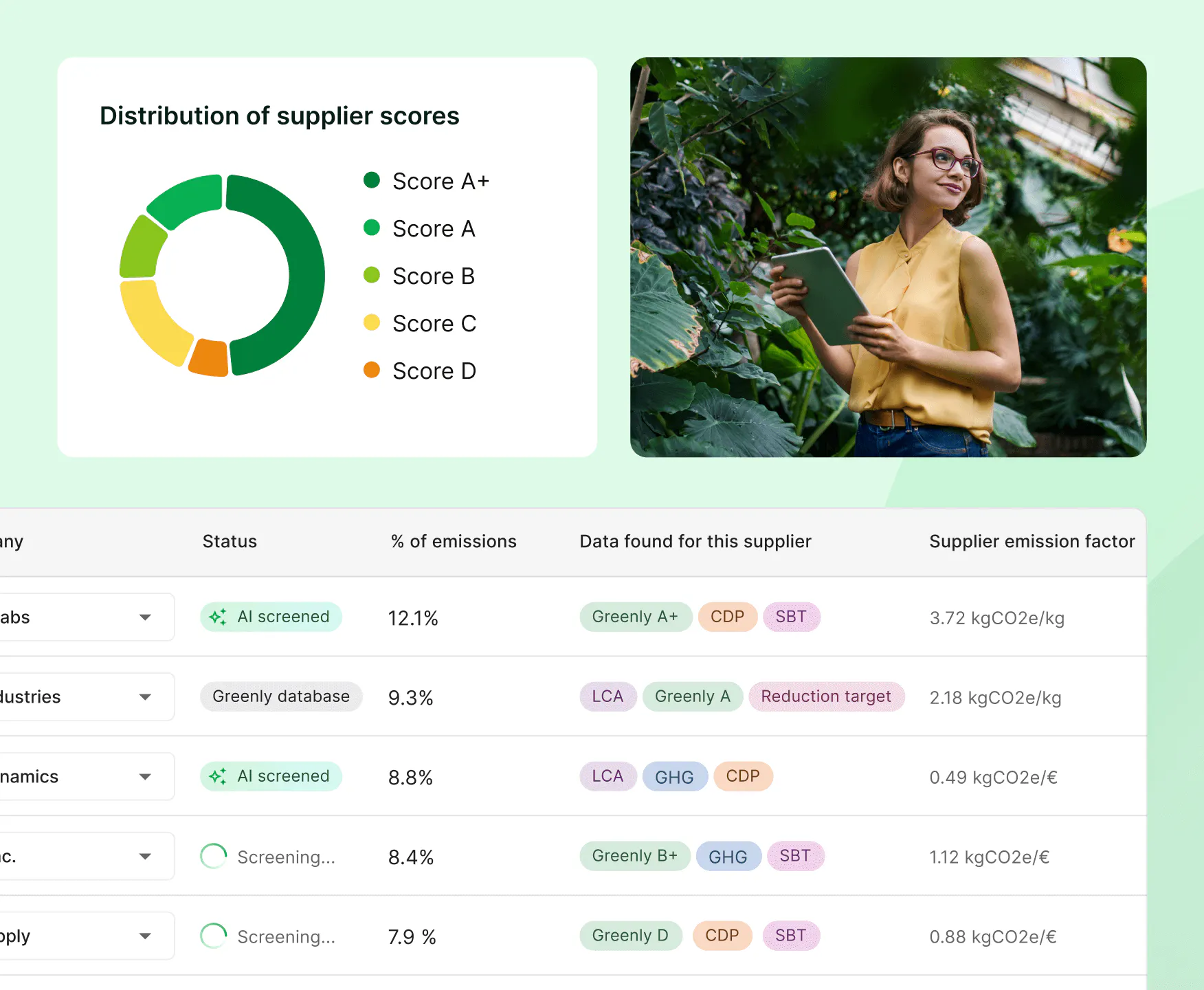Click the LCA tag in the 9.3% row
Viewport: 1204px width, 990px height.
point(608,696)
